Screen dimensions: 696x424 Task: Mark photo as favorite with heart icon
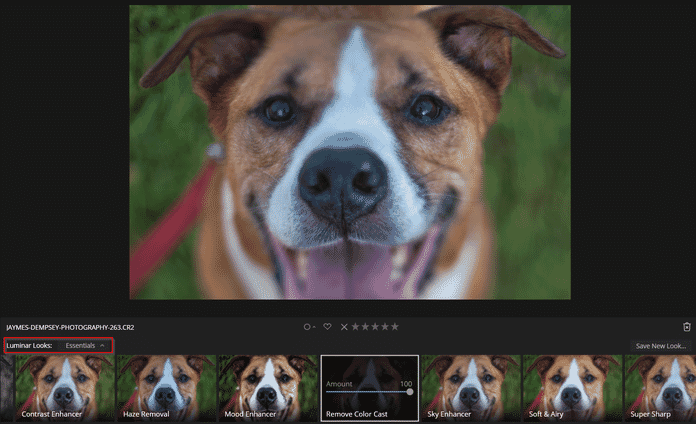[x=327, y=326]
